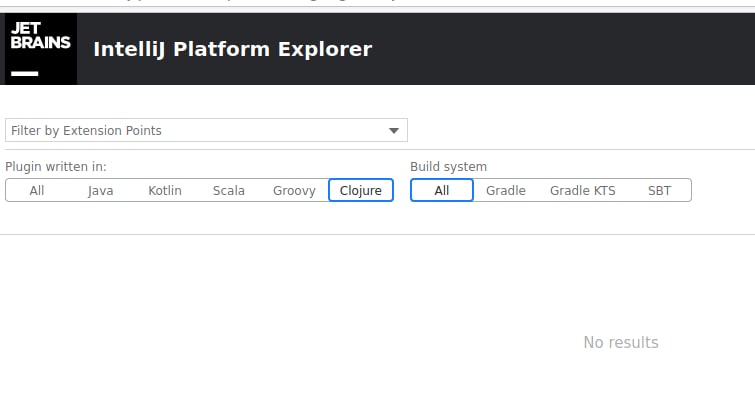Choose Gradle KTS build system

pos(583,190)
